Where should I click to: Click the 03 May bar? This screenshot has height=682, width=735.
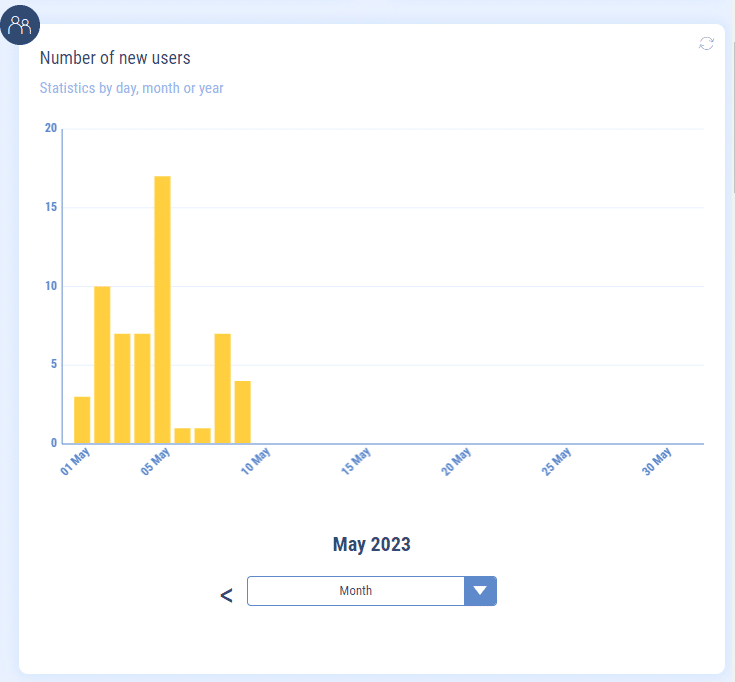point(122,388)
